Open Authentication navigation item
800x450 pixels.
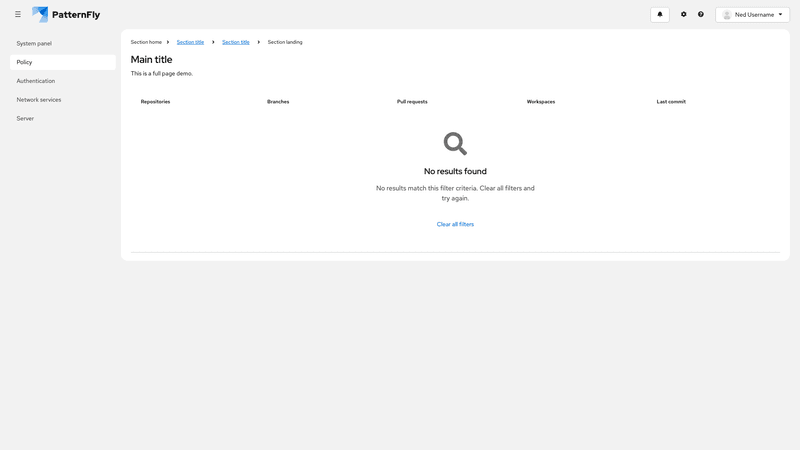pyautogui.click(x=36, y=81)
